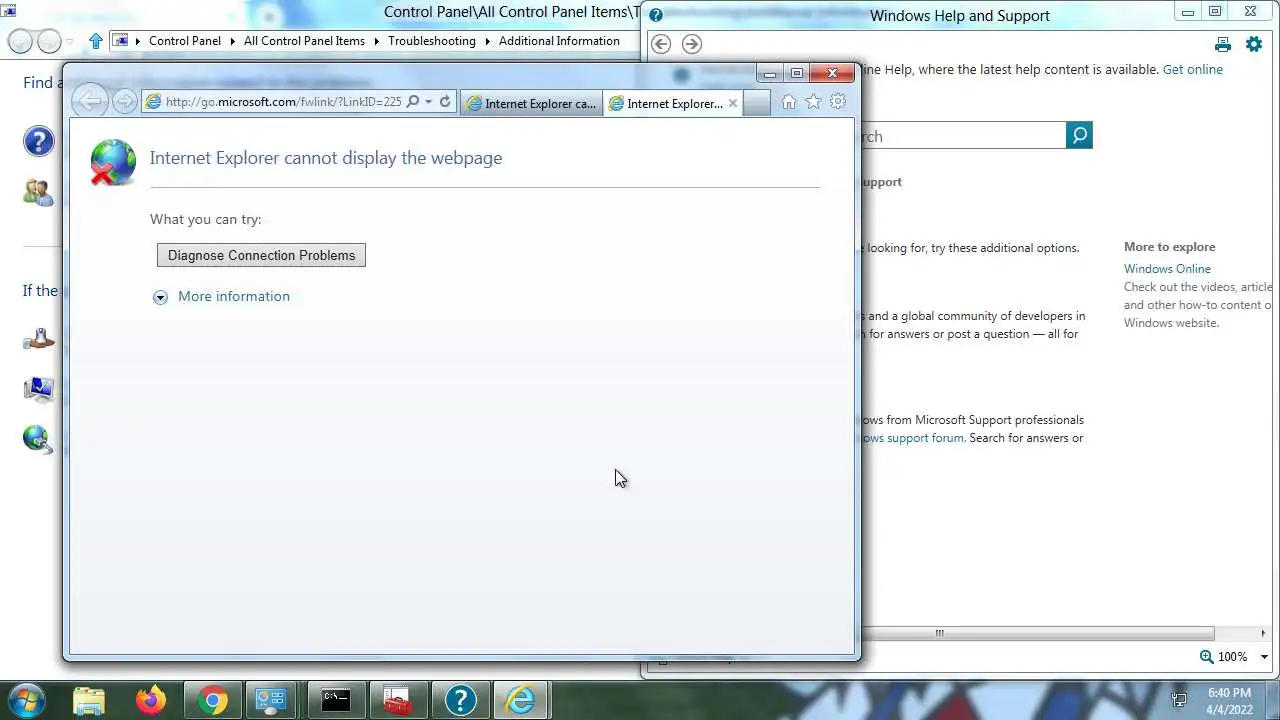Image resolution: width=1280 pixels, height=720 pixels.
Task: Minimize the Windows Help and Support window
Action: click(x=1188, y=12)
